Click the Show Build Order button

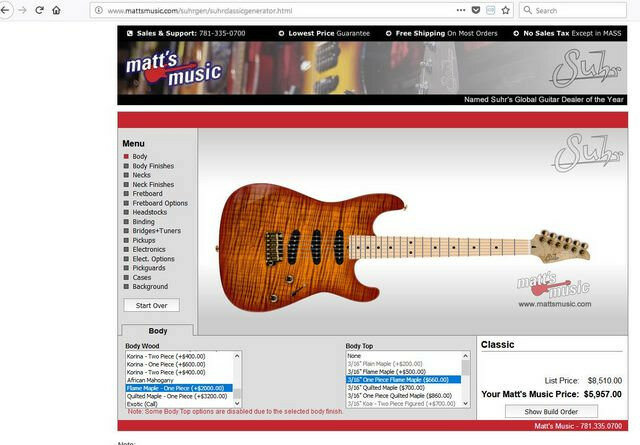[x=551, y=412]
